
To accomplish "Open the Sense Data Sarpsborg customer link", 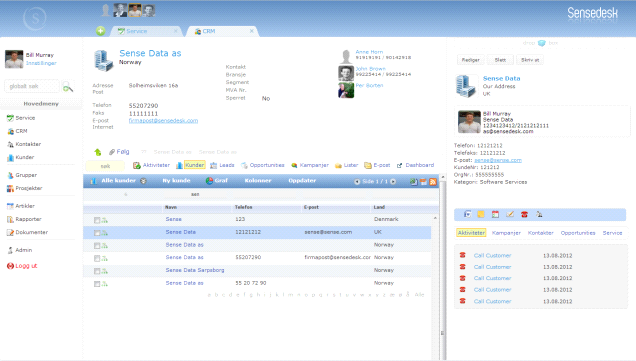I will 195,270.
